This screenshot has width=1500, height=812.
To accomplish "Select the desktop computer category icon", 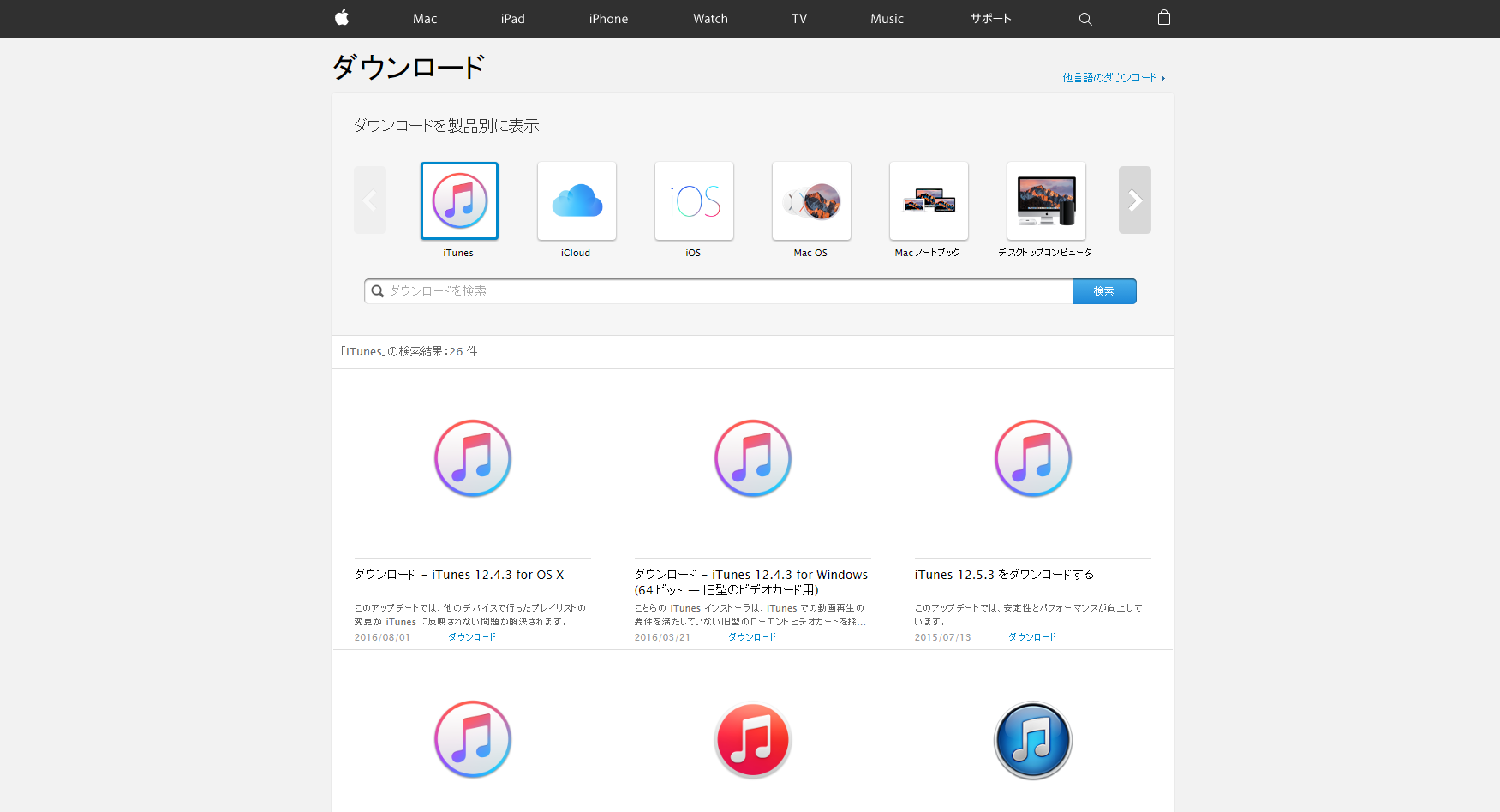I will click(1046, 200).
